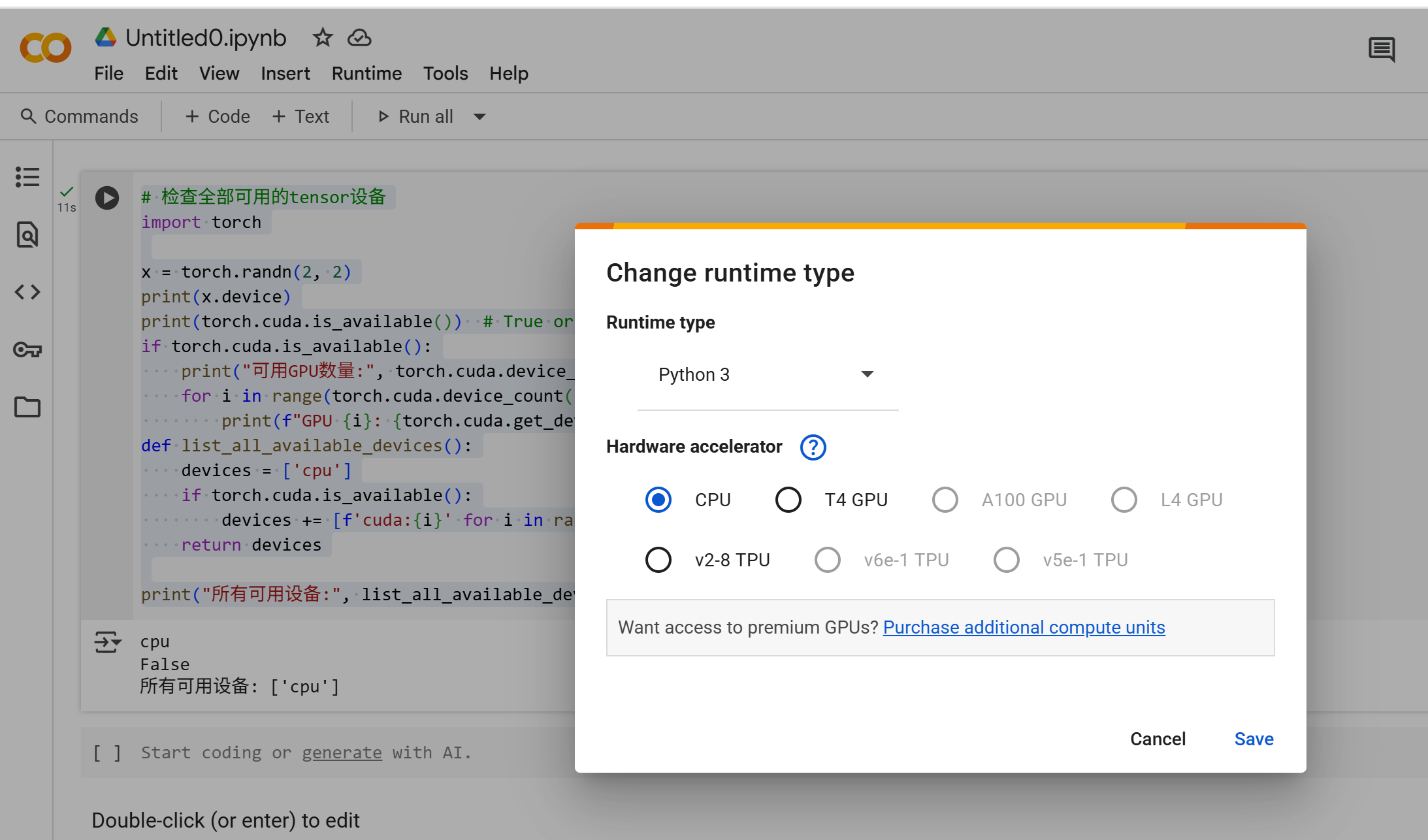Click the notebook title Untitled0.ipynb
This screenshot has width=1428, height=840.
[x=206, y=38]
